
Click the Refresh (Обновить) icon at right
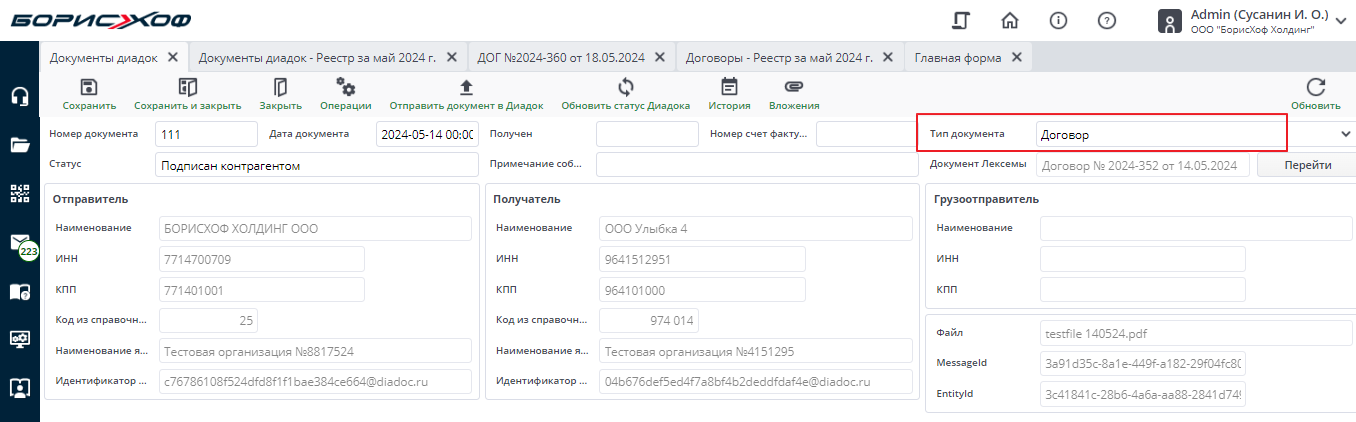pos(1315,88)
